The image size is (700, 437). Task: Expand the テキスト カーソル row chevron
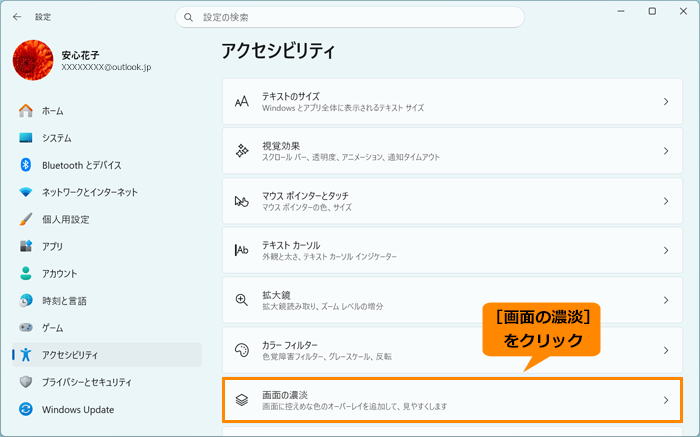pos(666,250)
